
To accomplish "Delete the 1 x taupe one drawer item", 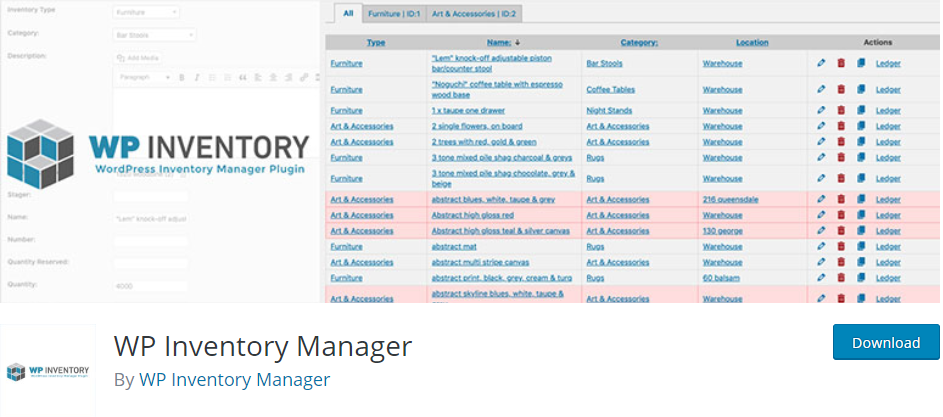I will [x=841, y=111].
